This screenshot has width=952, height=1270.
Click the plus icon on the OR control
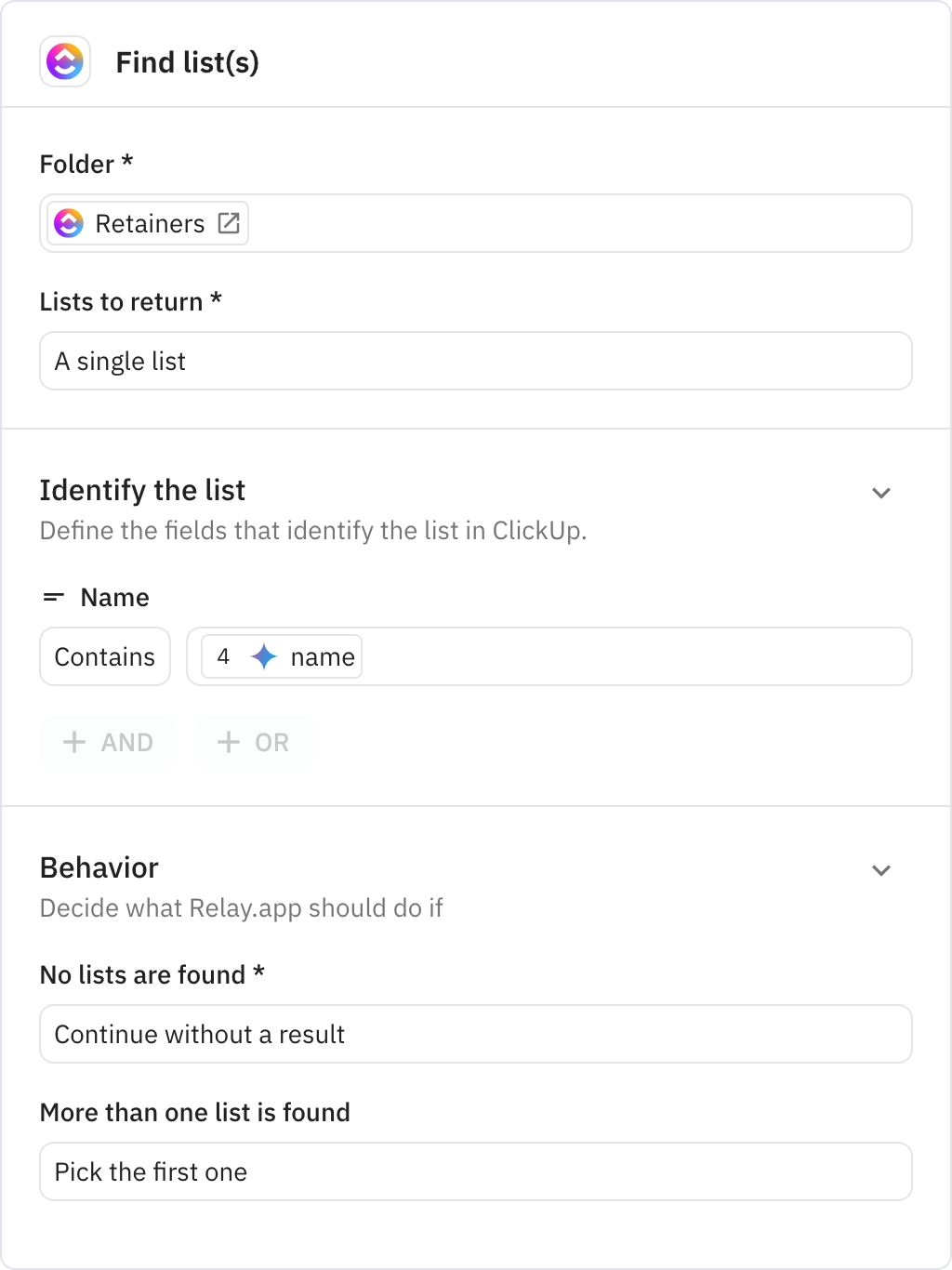(228, 742)
